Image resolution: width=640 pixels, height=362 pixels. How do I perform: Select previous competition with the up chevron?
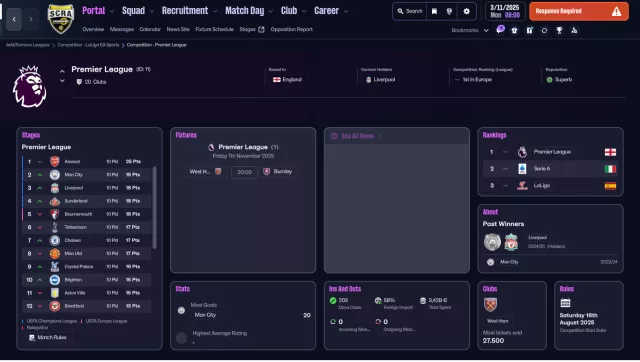click(62, 71)
